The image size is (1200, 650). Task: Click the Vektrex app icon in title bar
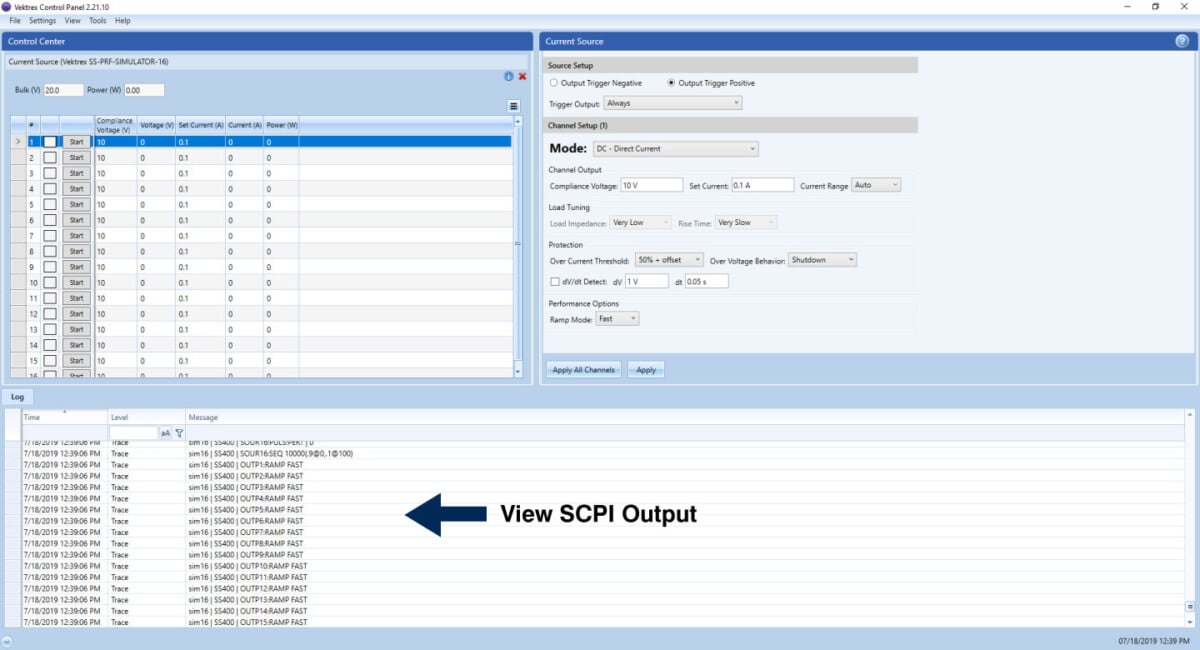tap(7, 6)
